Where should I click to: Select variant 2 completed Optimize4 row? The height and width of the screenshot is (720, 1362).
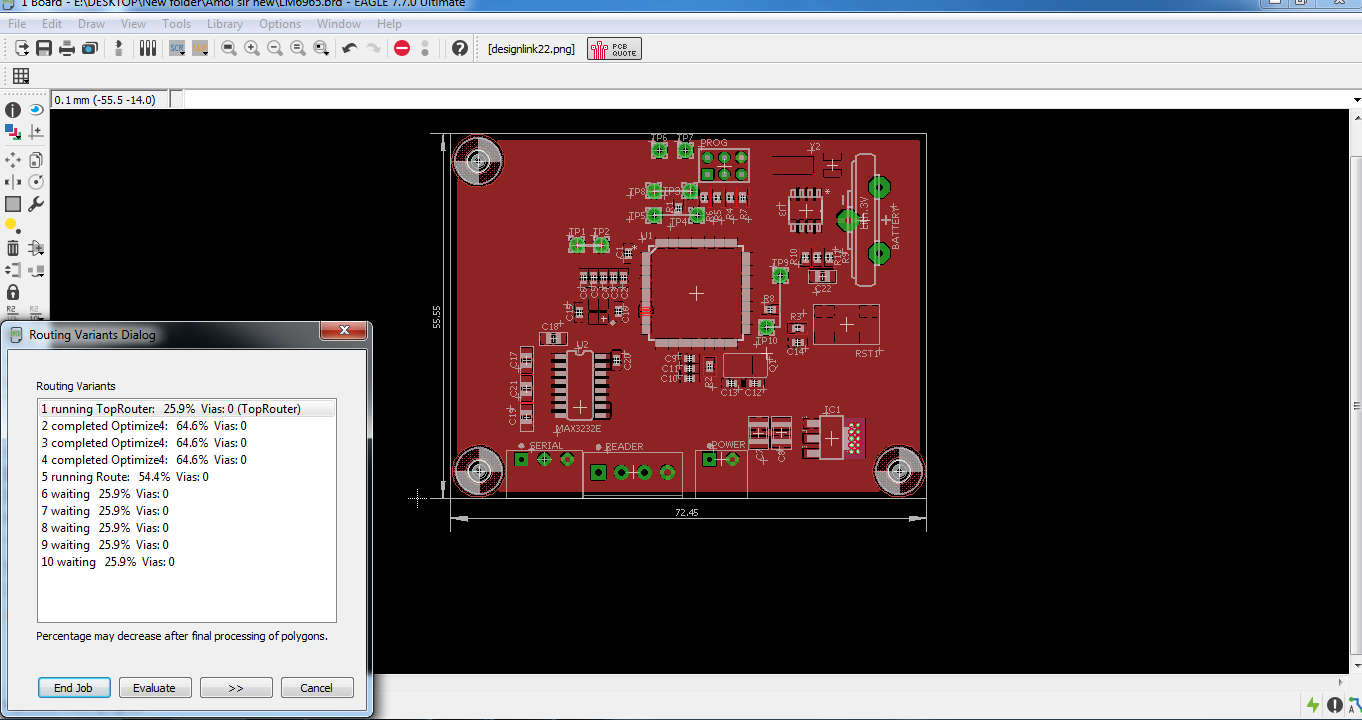(x=187, y=426)
